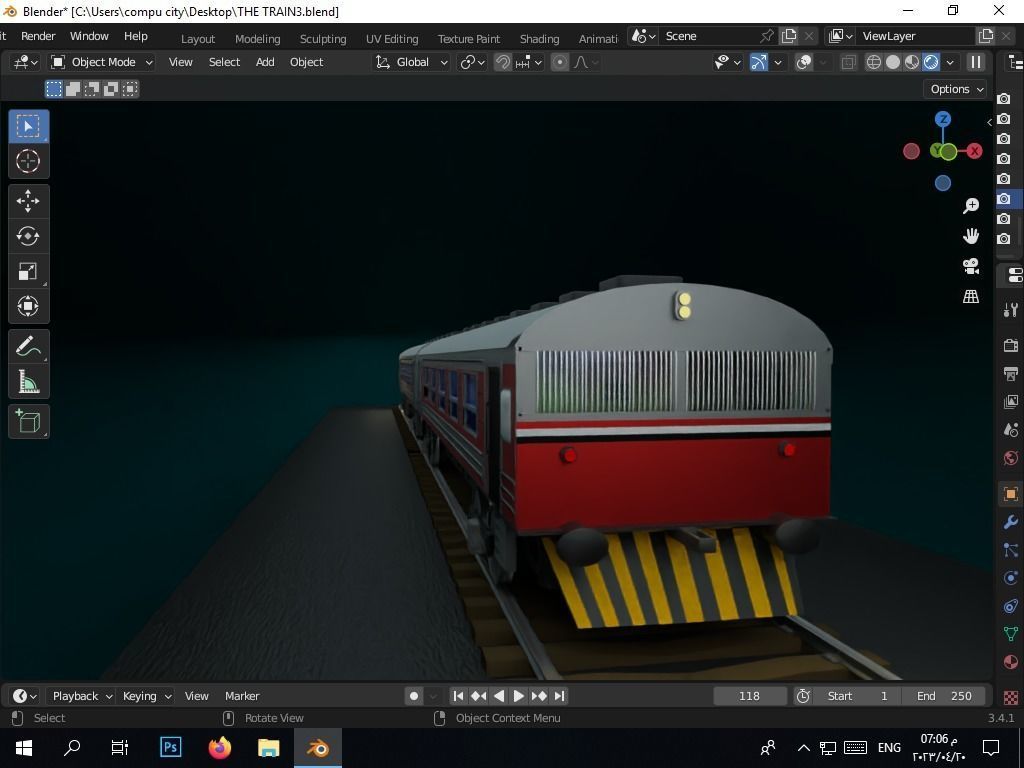Open the Modifiers wrench properties tab
1024x768 pixels.
pos(1010,521)
